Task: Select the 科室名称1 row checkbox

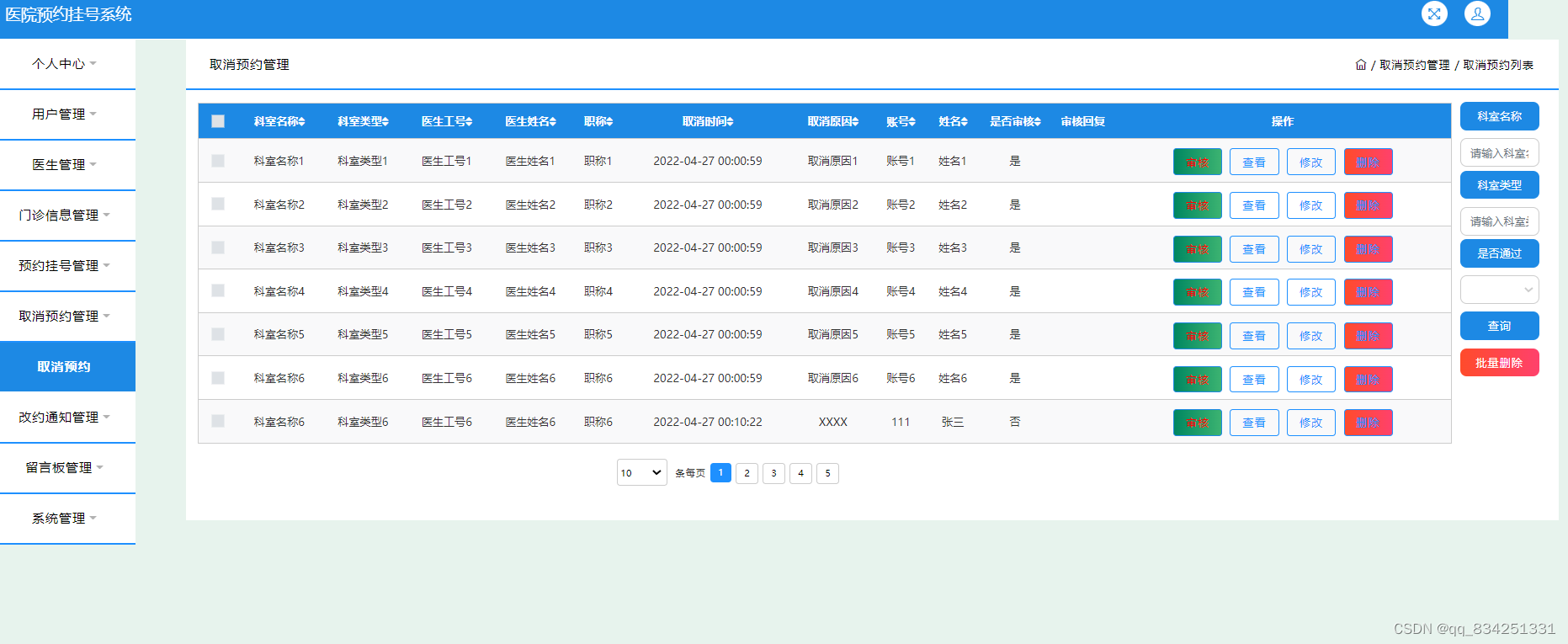Action: (218, 161)
